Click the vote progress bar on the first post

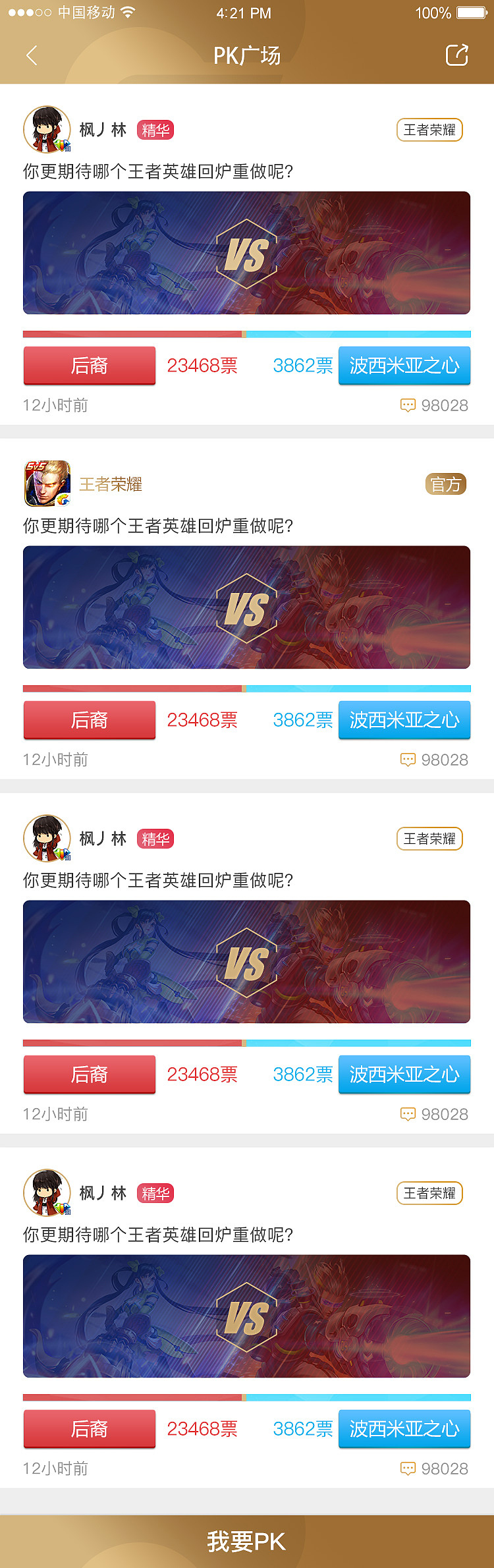247,334
